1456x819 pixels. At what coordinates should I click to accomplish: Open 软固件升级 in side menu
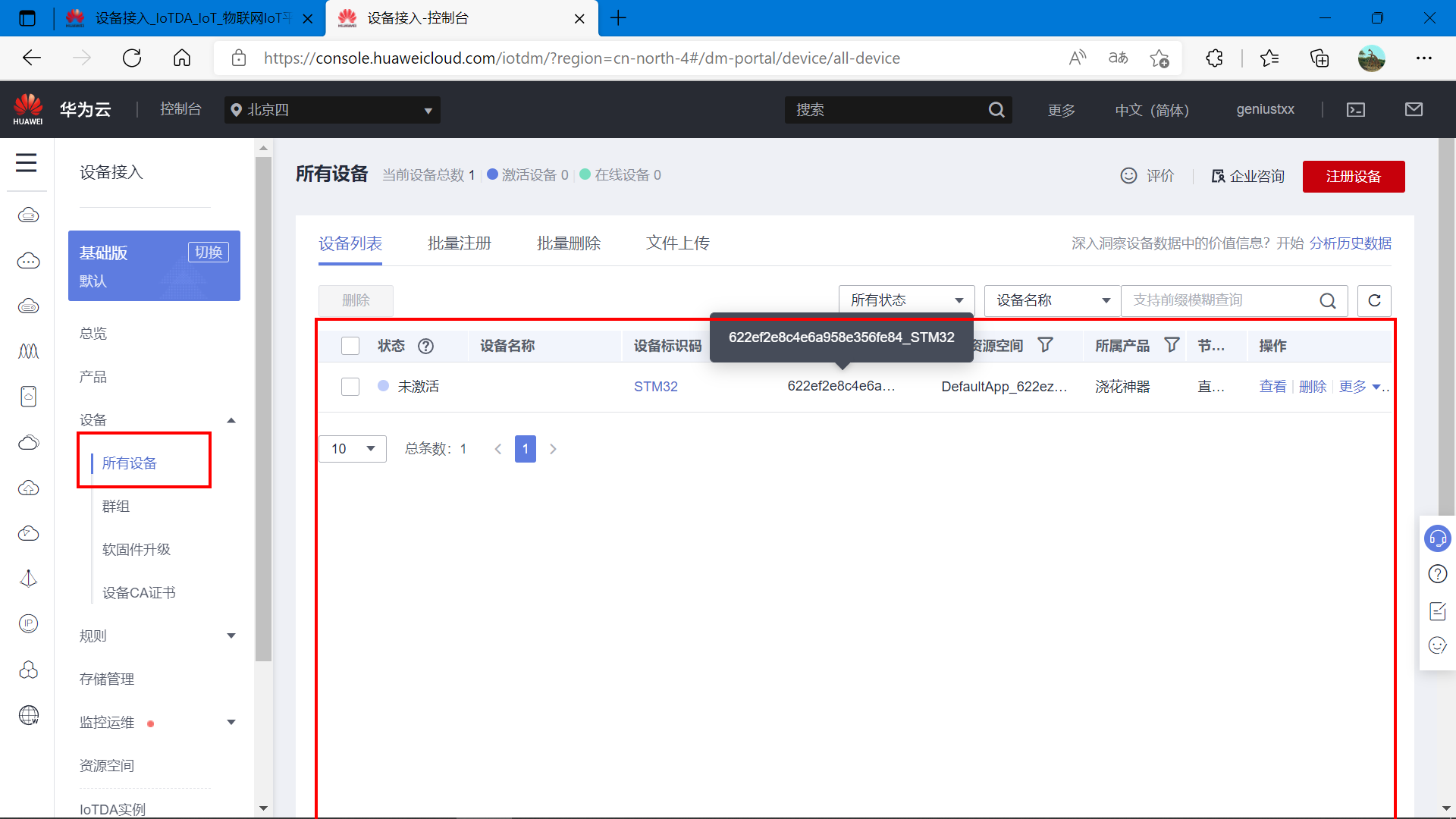136,550
